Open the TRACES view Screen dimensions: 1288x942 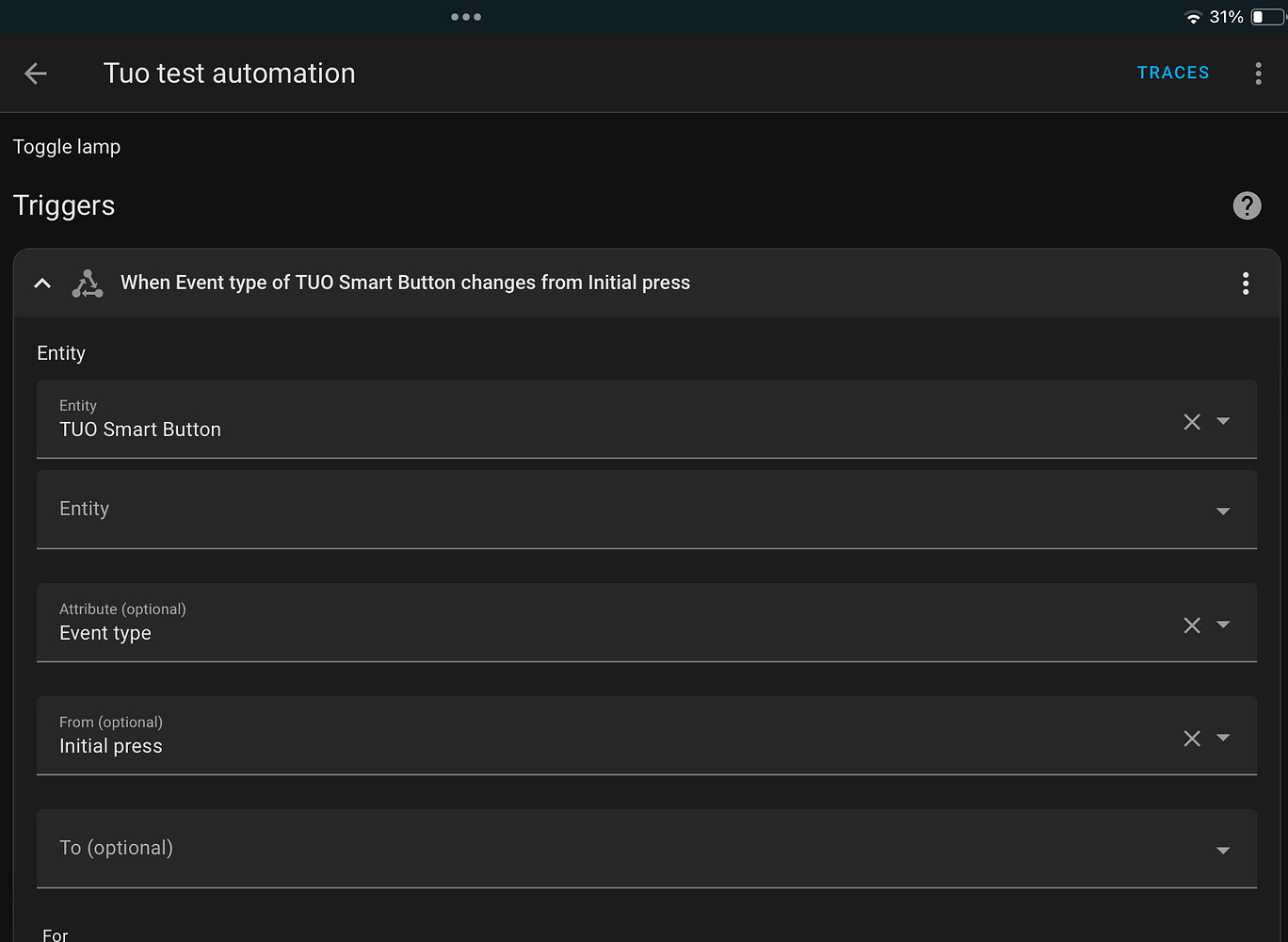[1172, 73]
